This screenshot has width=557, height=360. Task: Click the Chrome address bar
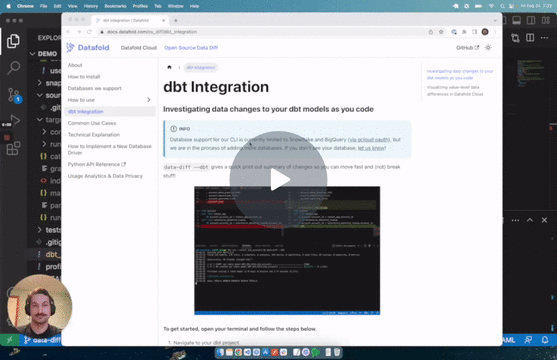[263, 32]
